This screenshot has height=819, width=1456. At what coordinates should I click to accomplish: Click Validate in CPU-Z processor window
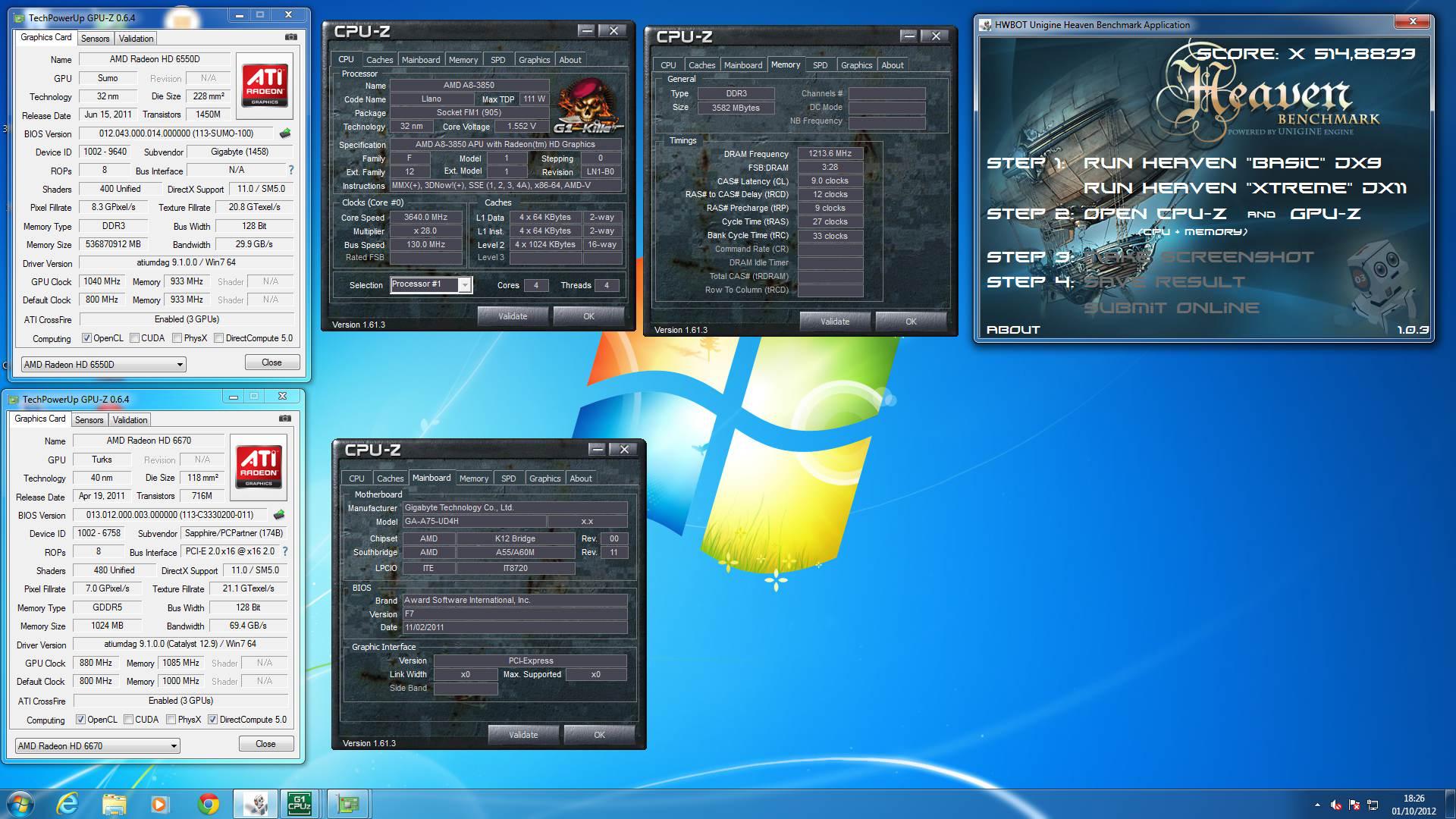513,316
